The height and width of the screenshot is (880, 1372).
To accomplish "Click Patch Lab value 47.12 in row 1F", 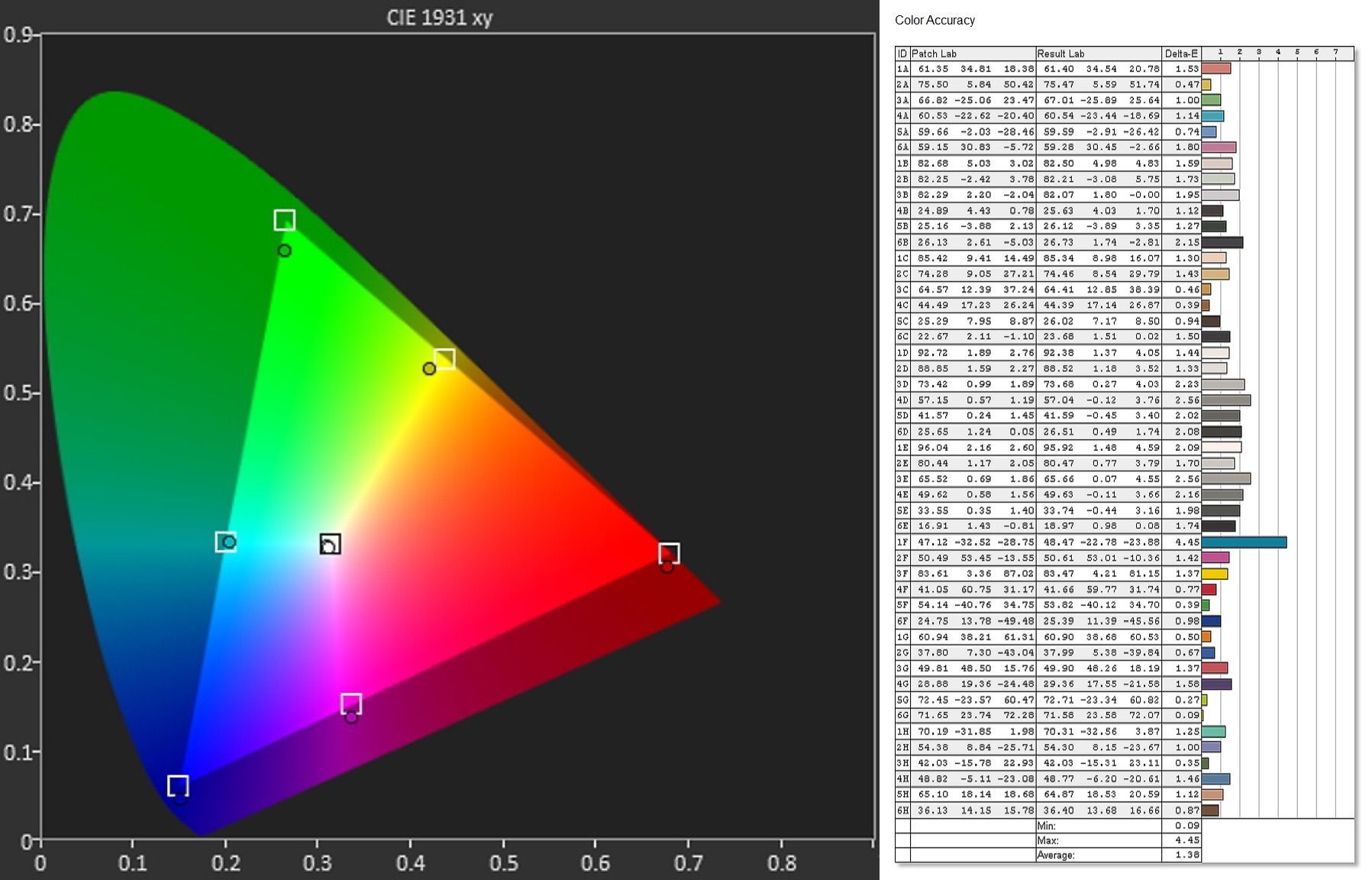I will click(932, 542).
